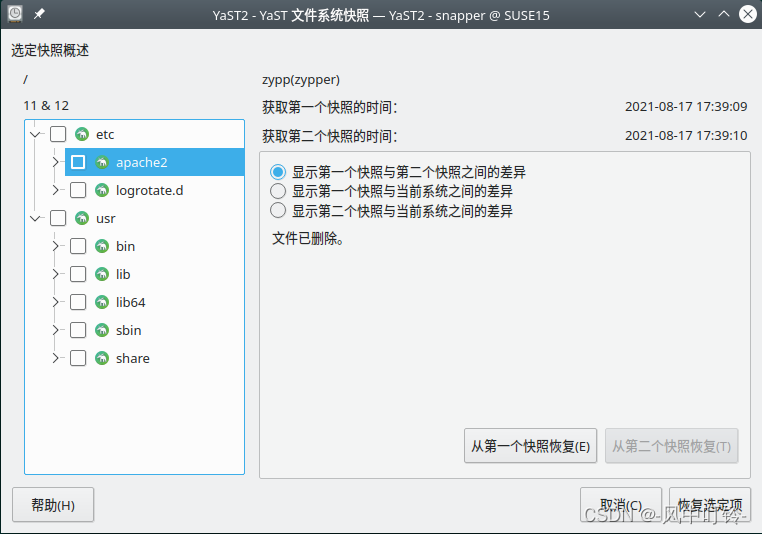Click the green icon beside lib64

[102, 302]
